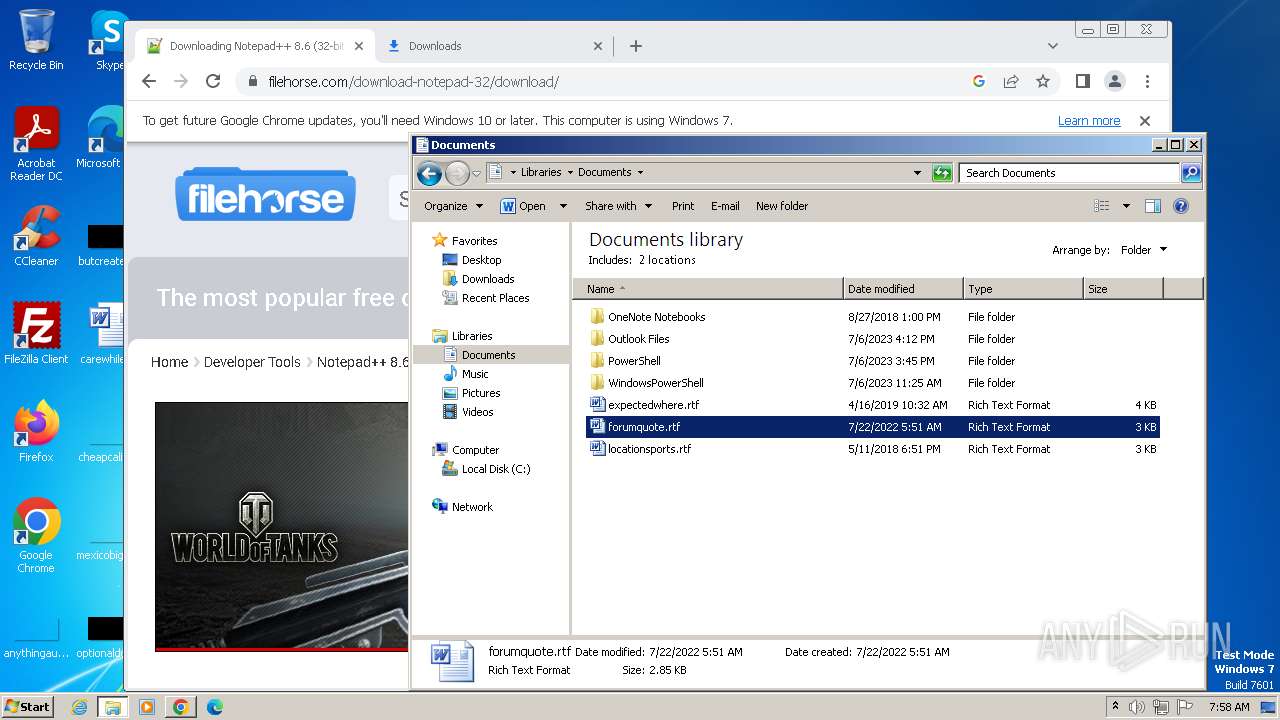The width and height of the screenshot is (1280, 720).
Task: Click E-mail in Explorer toolbar
Action: point(725,206)
